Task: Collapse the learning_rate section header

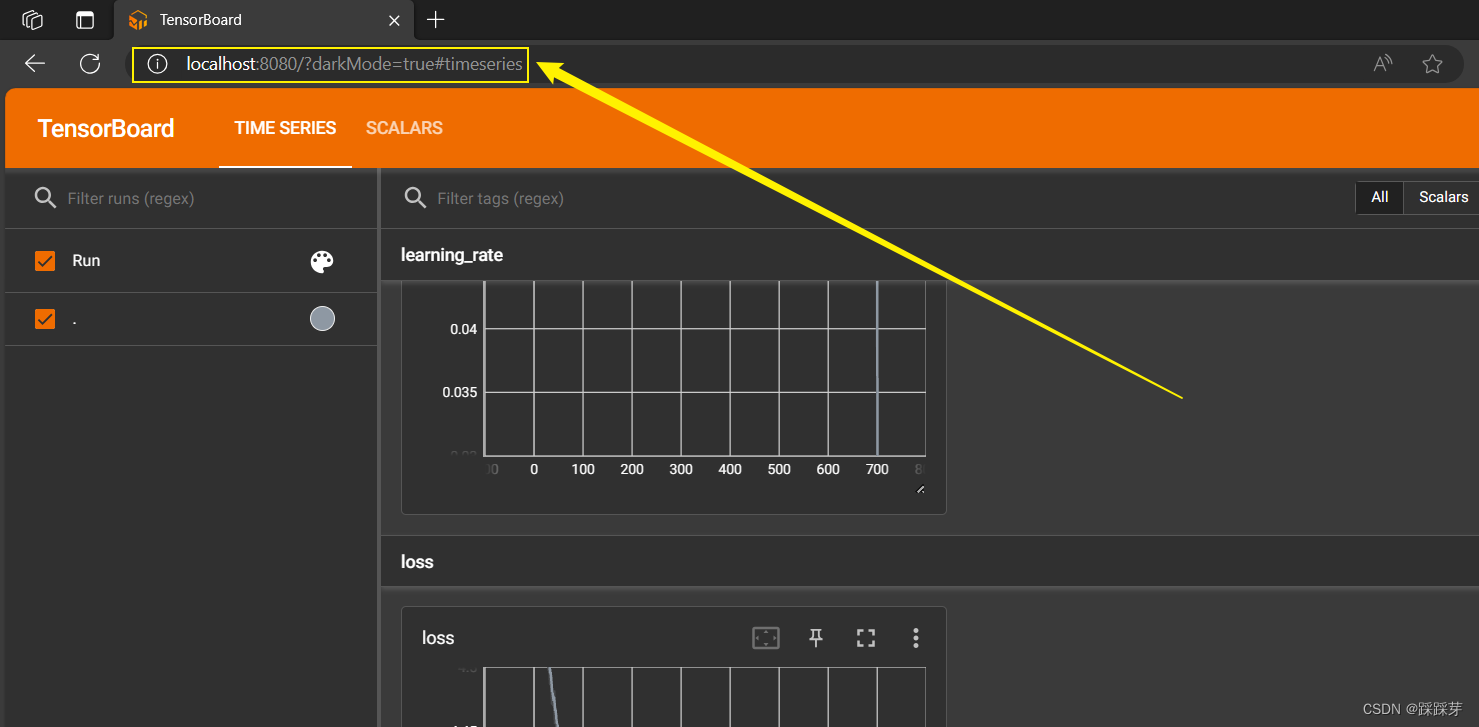Action: coord(930,255)
